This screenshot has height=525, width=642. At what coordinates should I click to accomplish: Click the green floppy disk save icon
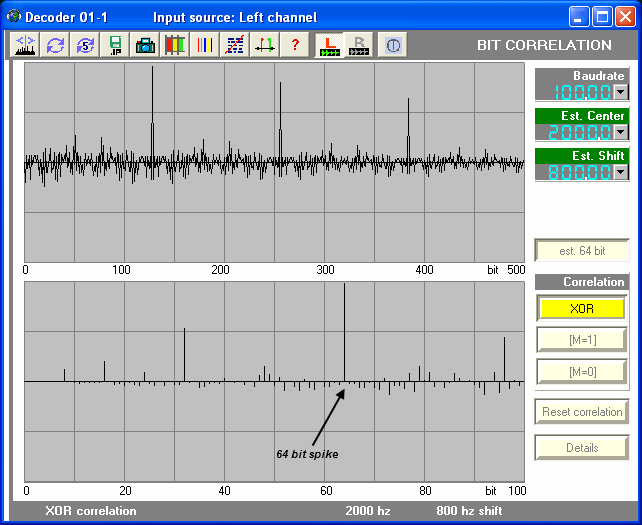(116, 45)
